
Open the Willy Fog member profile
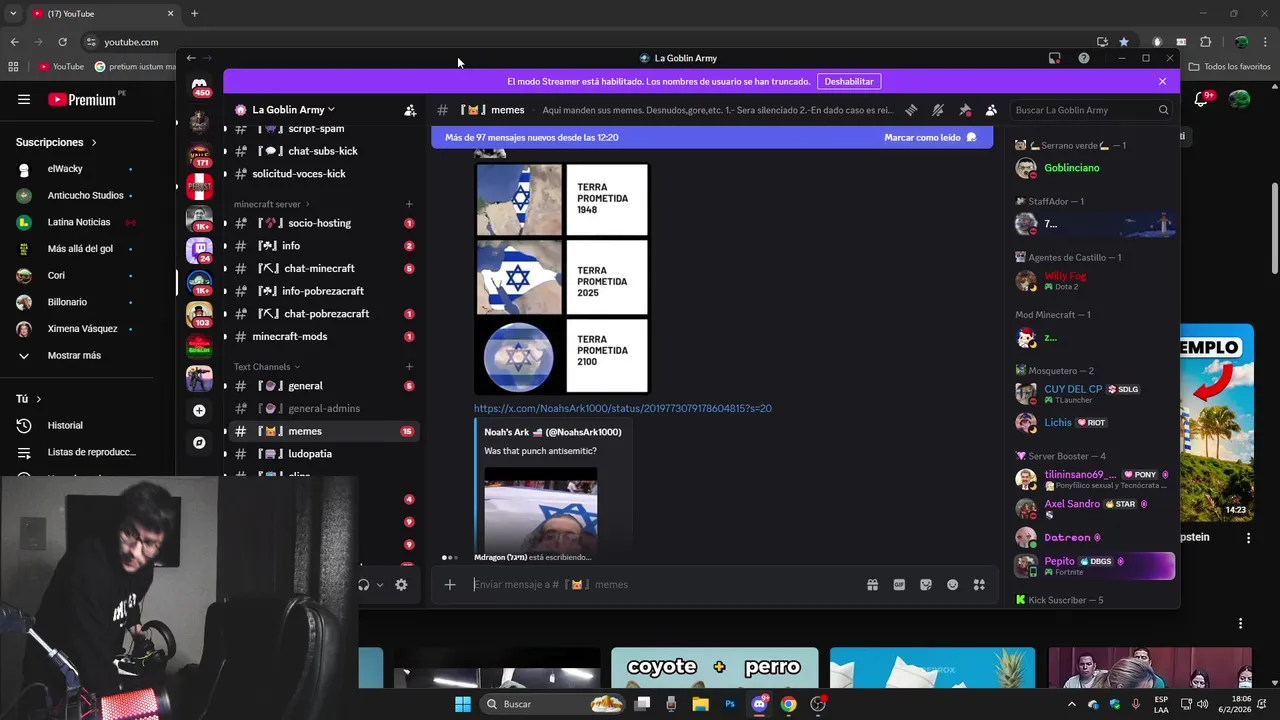(1095, 281)
